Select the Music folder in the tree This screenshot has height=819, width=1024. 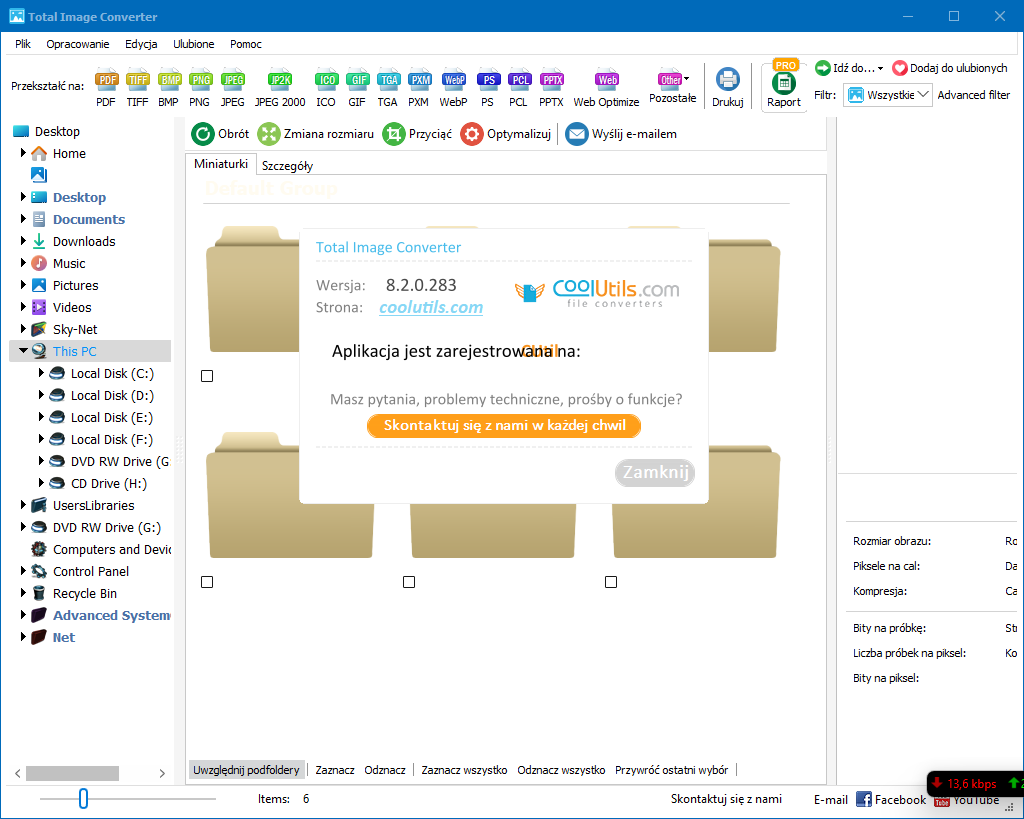69,263
